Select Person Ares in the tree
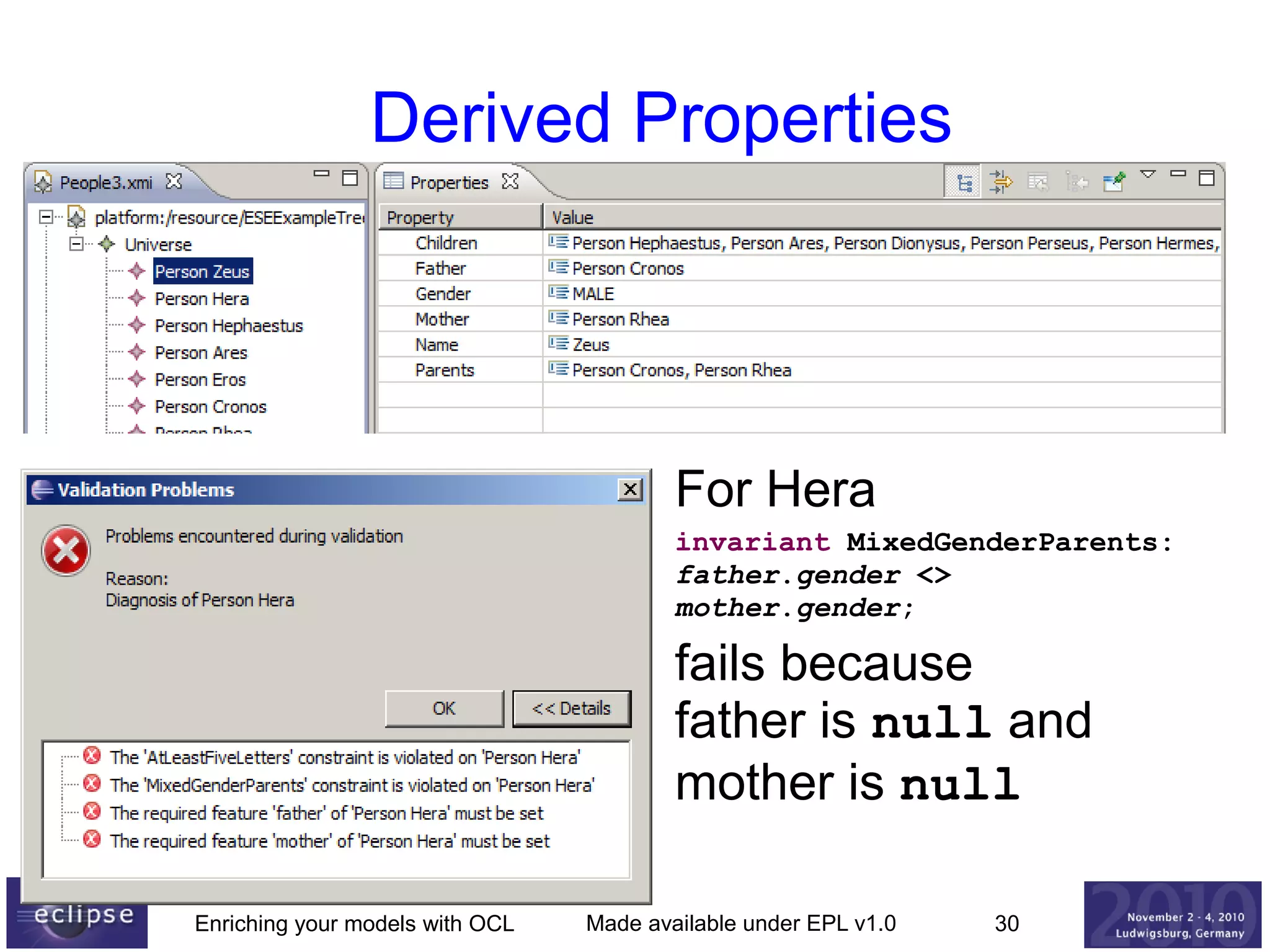The height and width of the screenshot is (952, 1270). click(x=201, y=353)
